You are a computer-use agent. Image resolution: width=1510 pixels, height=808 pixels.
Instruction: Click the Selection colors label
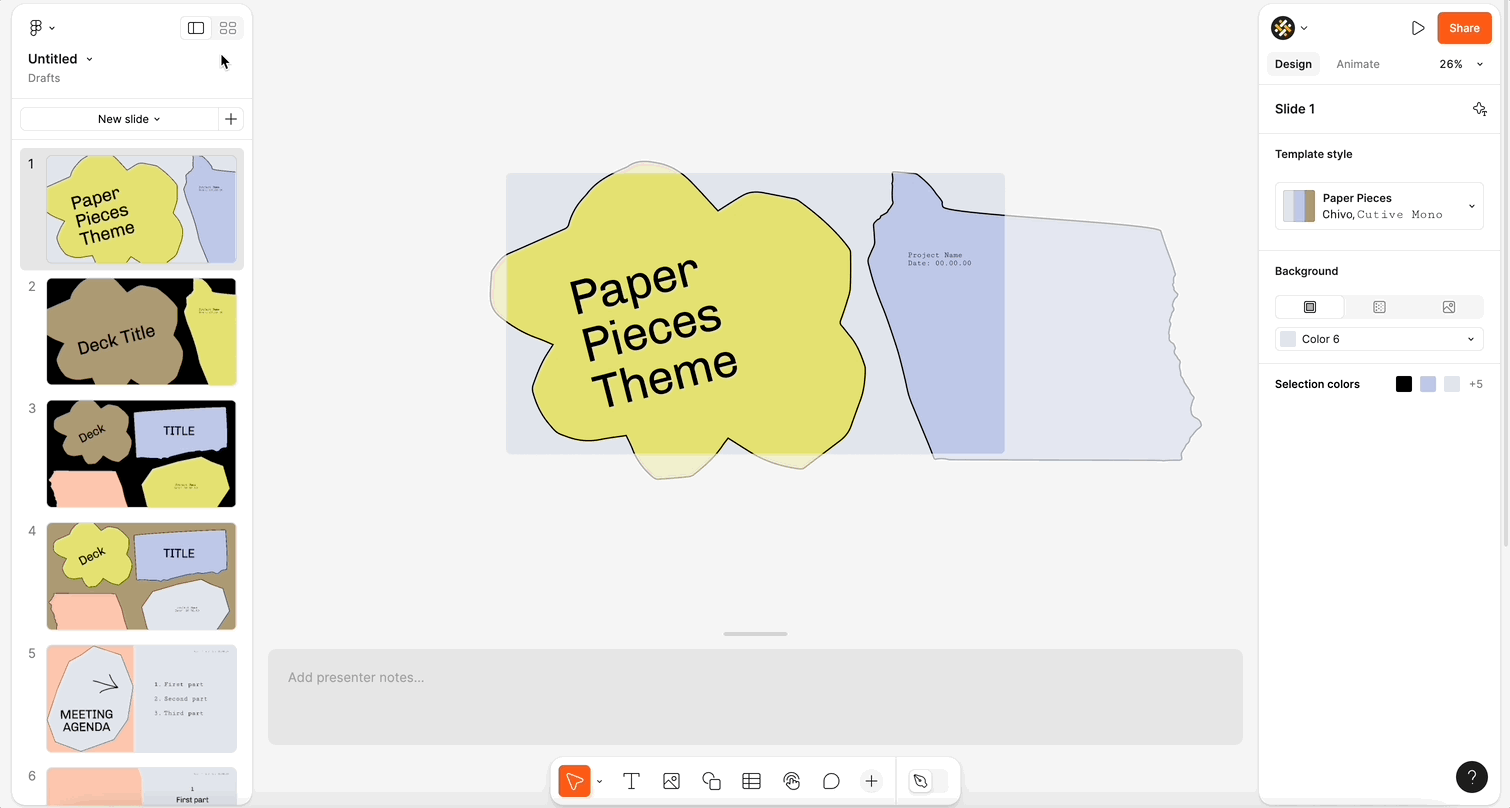pyautogui.click(x=1317, y=384)
